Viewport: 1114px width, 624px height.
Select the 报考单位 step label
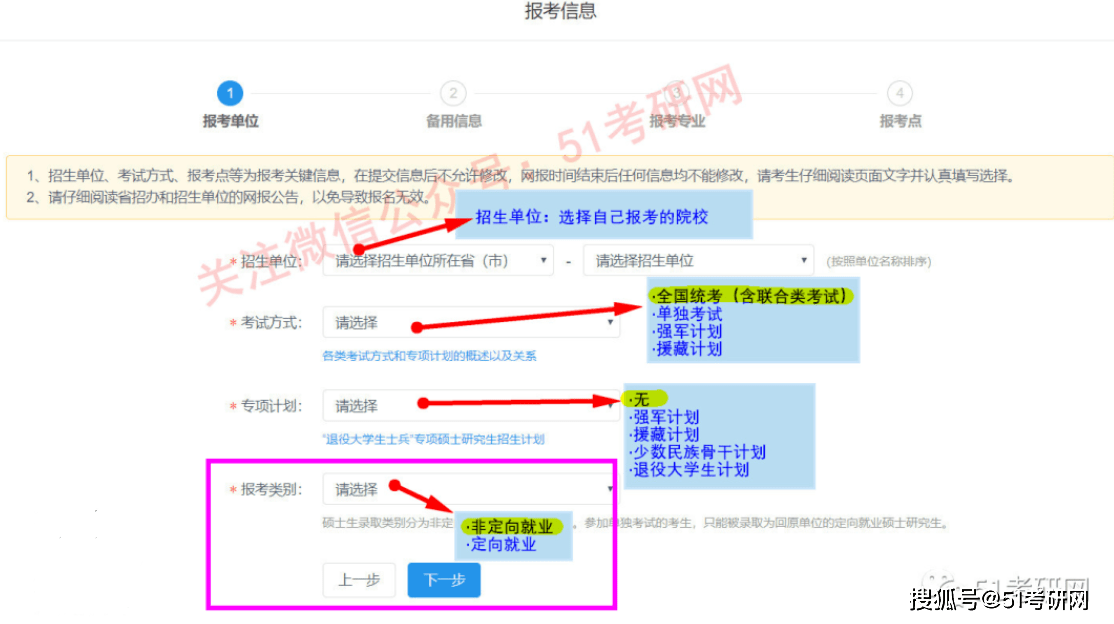(x=230, y=122)
